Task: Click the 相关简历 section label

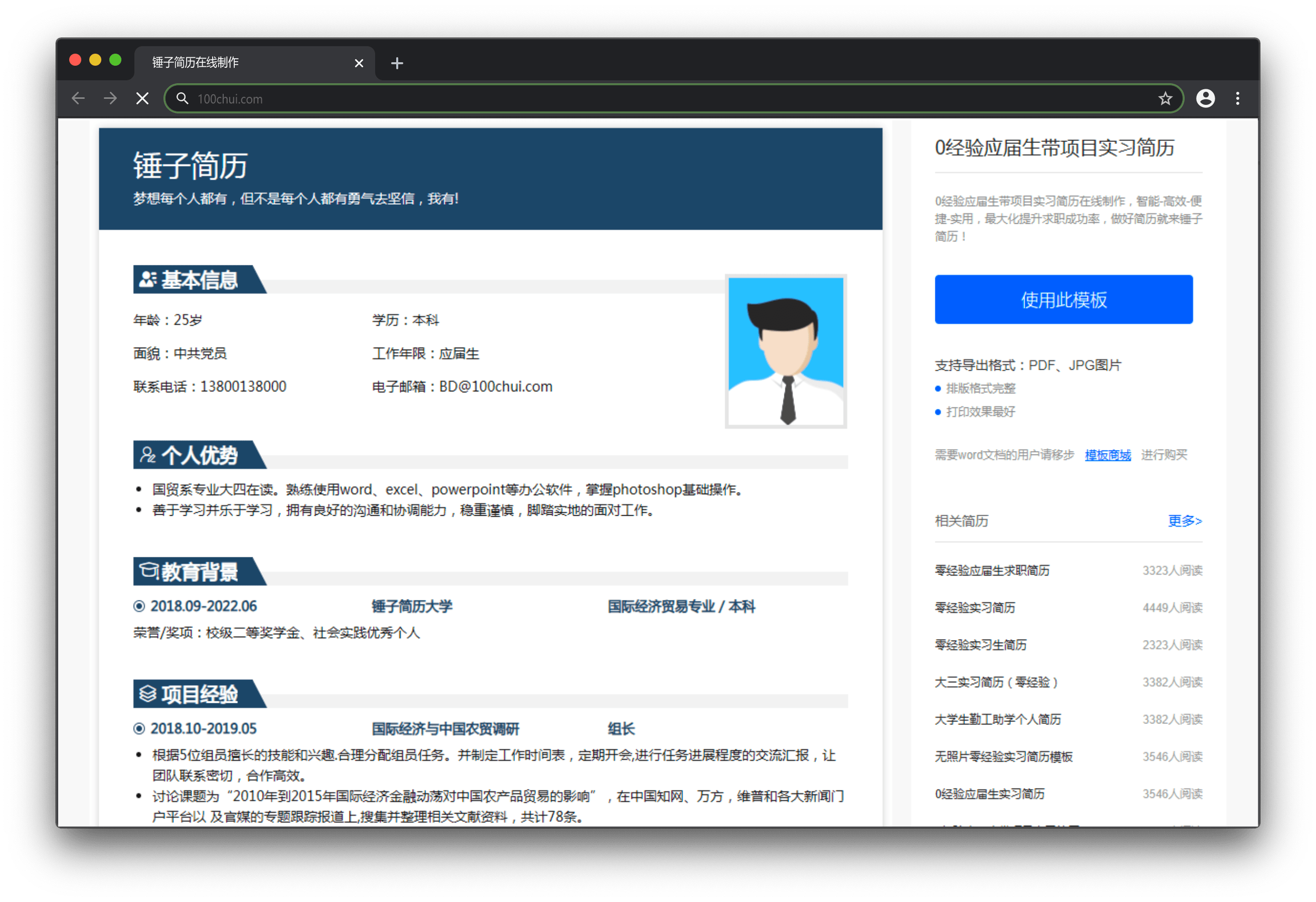Action: coord(961,521)
